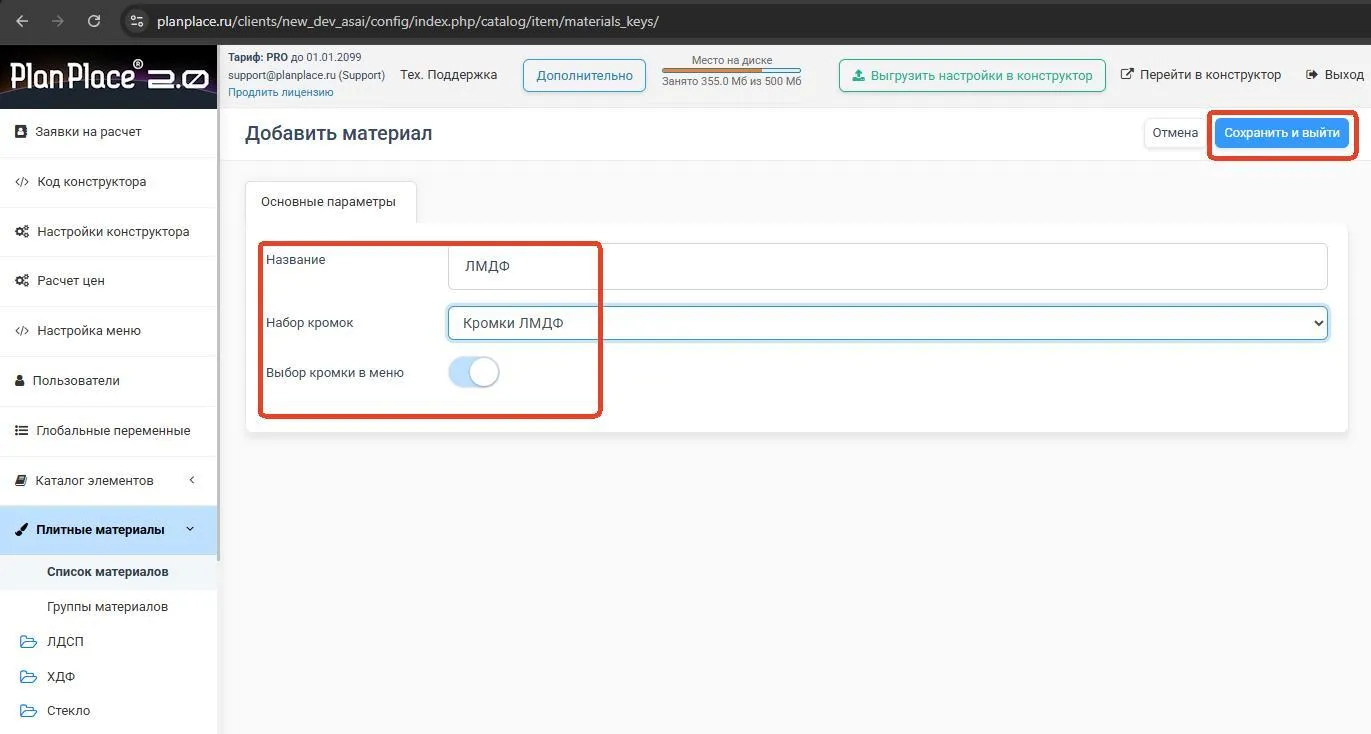The height and width of the screenshot is (734, 1371).
Task: Click the Перейти в конструктор link
Action: click(x=1200, y=75)
